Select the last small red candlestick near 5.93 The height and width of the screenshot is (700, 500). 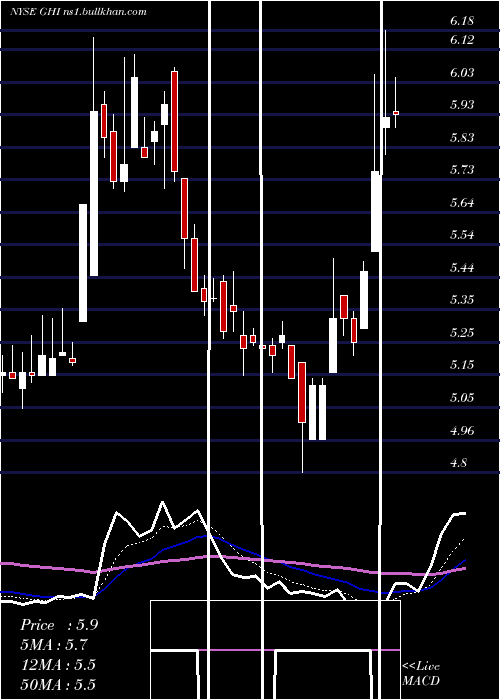[x=396, y=113]
